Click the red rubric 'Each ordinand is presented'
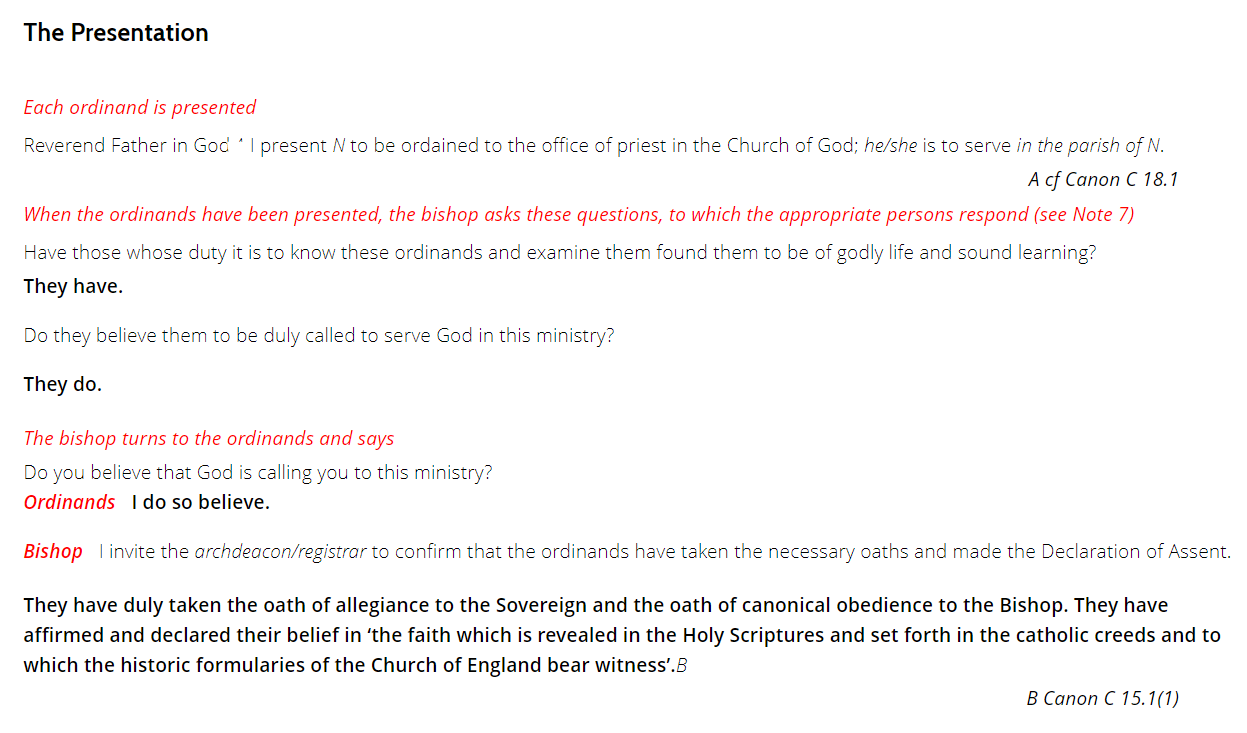The width and height of the screenshot is (1247, 733). [x=140, y=107]
